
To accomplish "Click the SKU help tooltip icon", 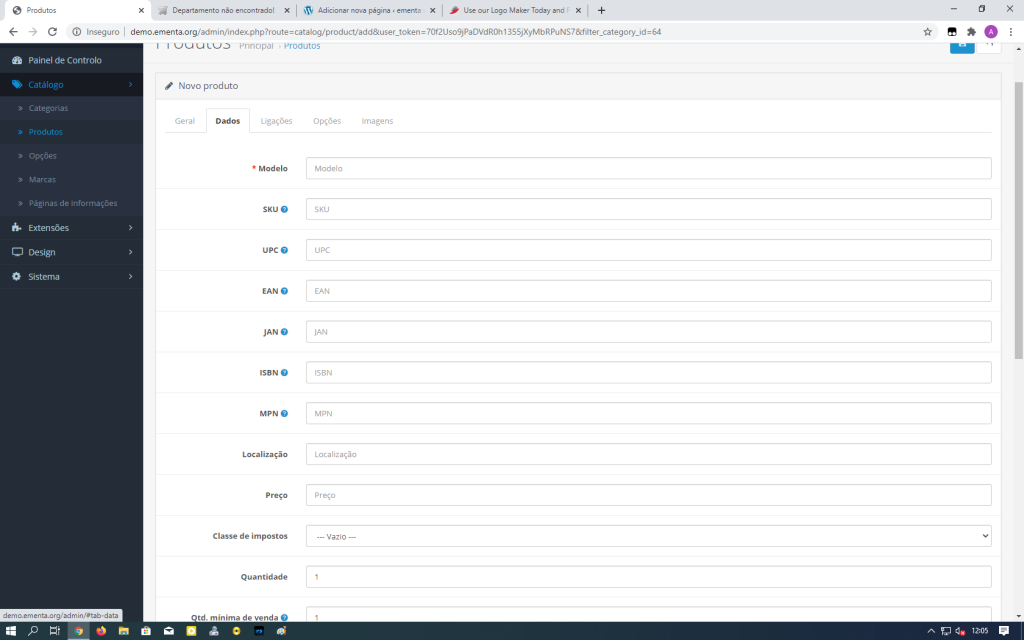I will 284,209.
